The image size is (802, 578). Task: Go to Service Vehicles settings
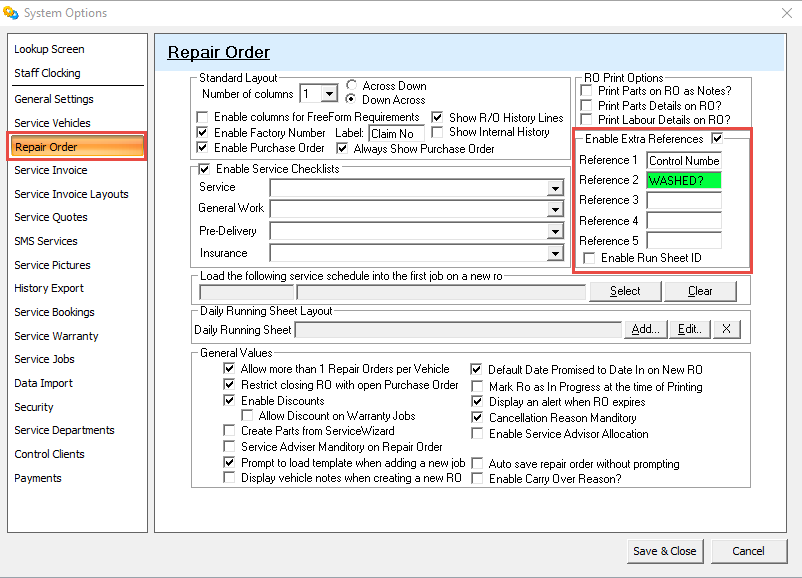[x=52, y=123]
